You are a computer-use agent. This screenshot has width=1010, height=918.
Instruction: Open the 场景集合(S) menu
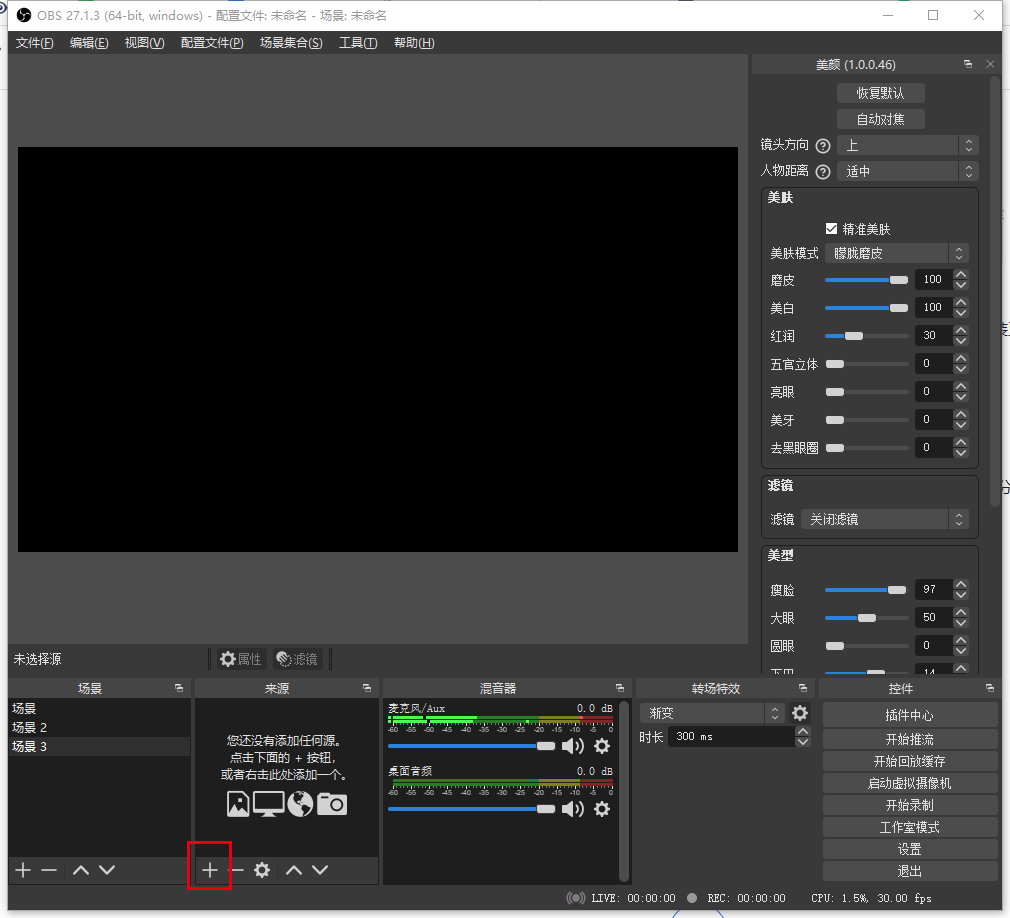tap(291, 43)
